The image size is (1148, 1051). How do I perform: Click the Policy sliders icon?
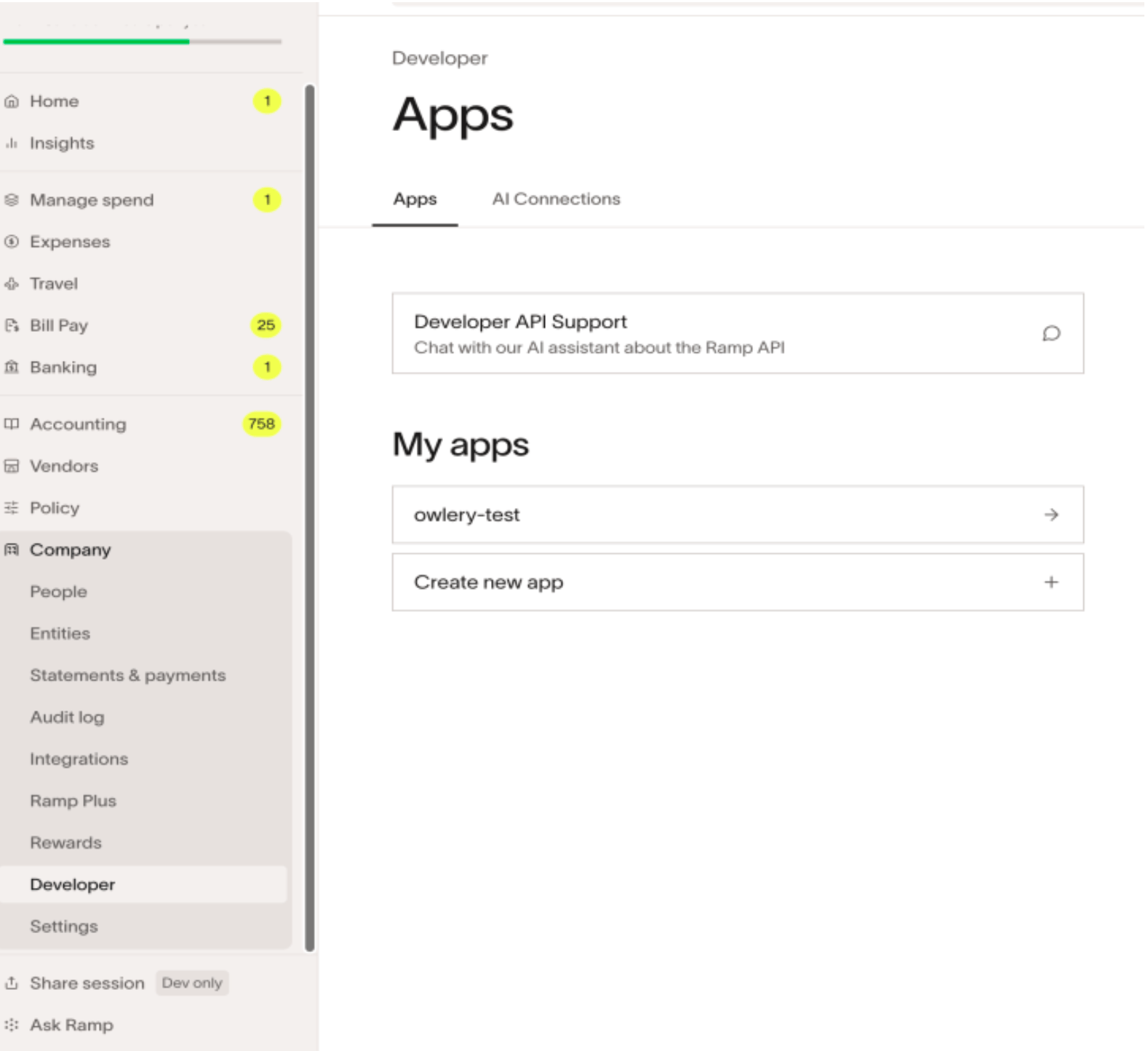pyautogui.click(x=11, y=508)
